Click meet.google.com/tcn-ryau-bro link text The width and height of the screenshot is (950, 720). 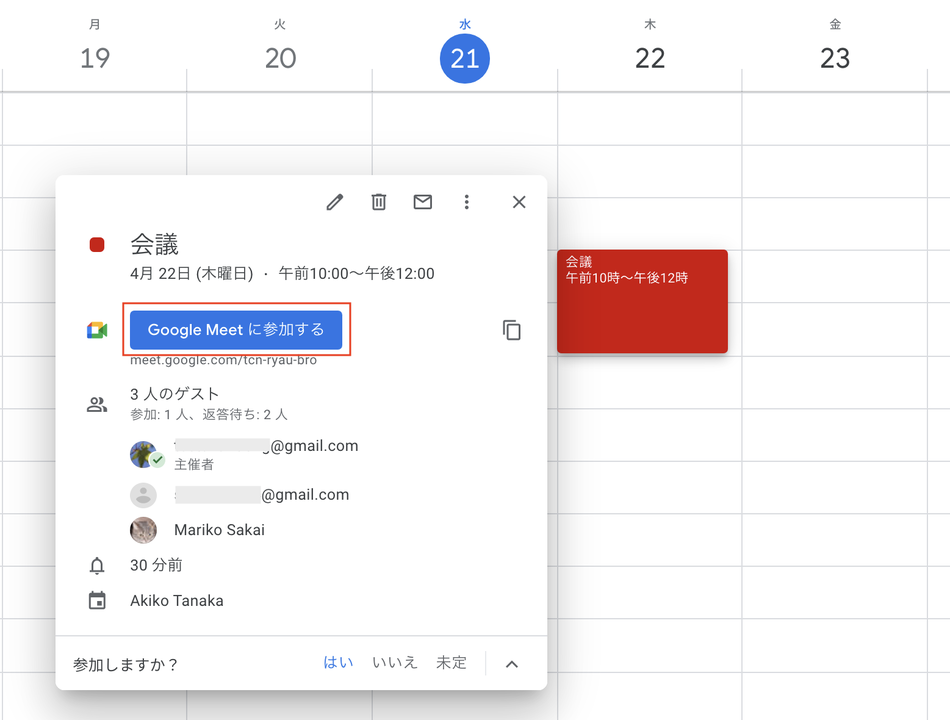point(224,360)
